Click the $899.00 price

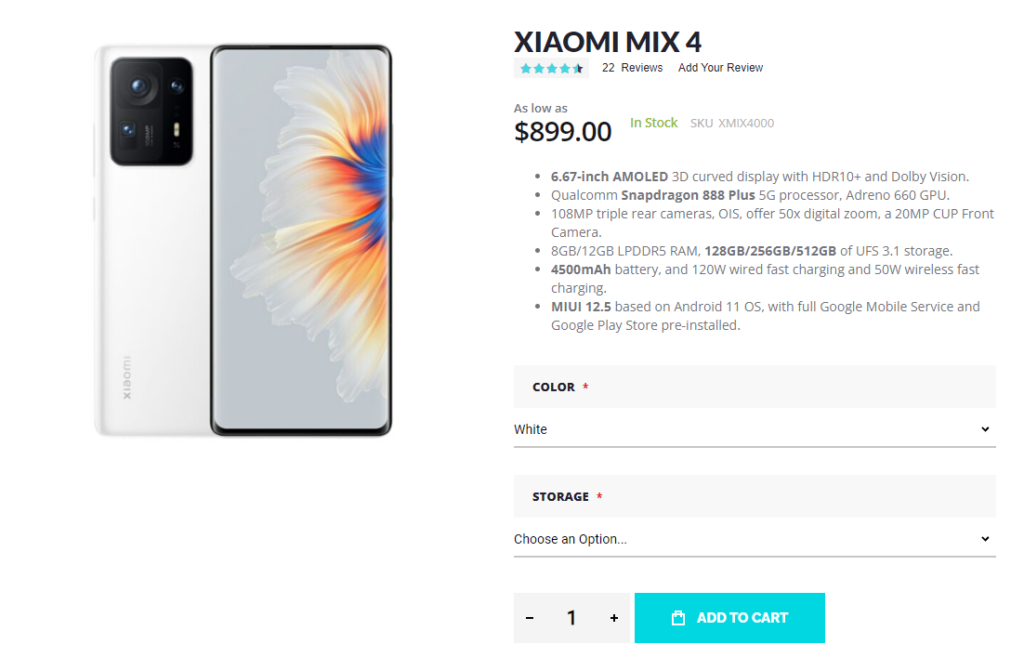click(562, 131)
